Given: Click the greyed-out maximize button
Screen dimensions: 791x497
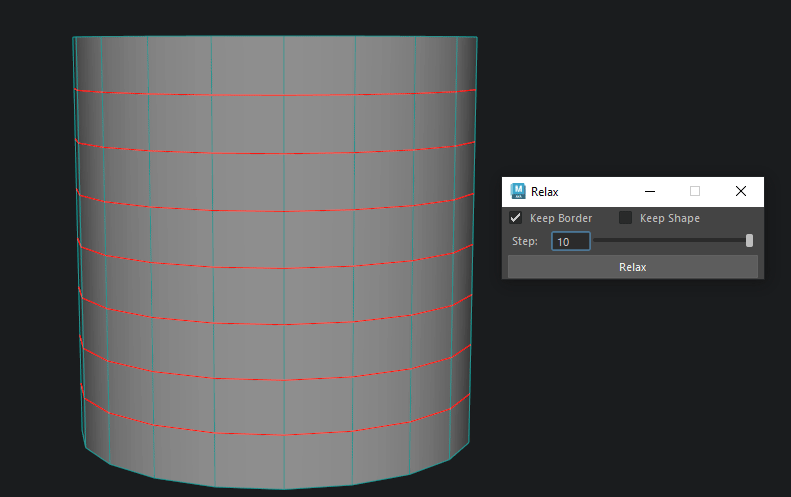Looking at the screenshot, I should 695,191.
